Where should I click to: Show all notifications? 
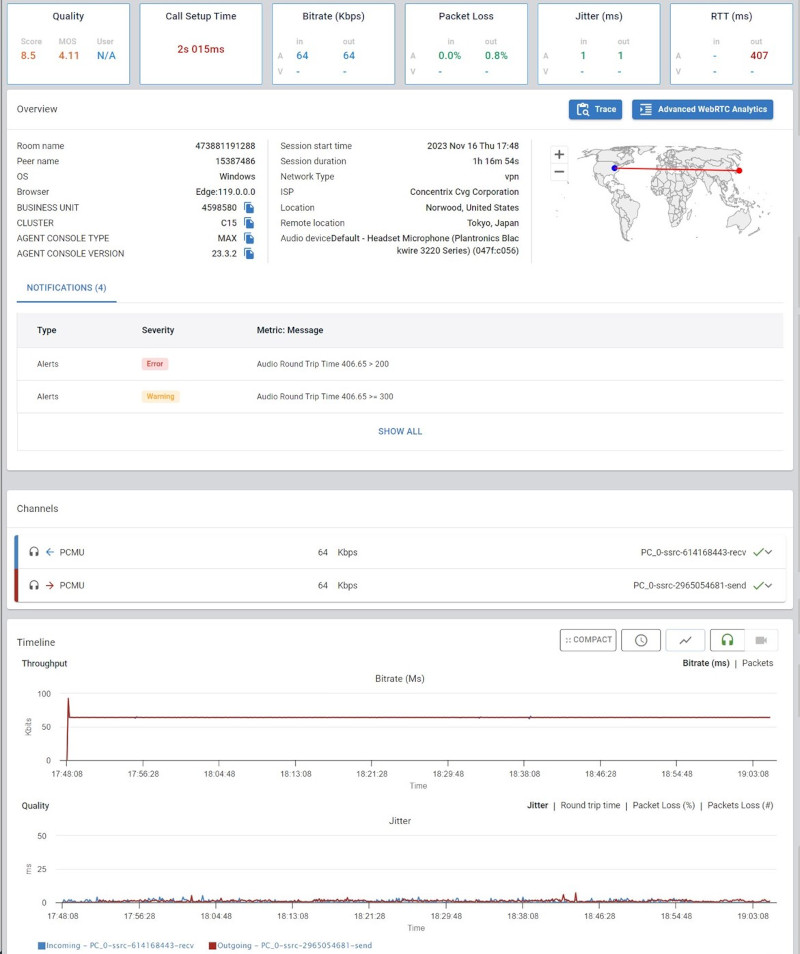point(400,431)
